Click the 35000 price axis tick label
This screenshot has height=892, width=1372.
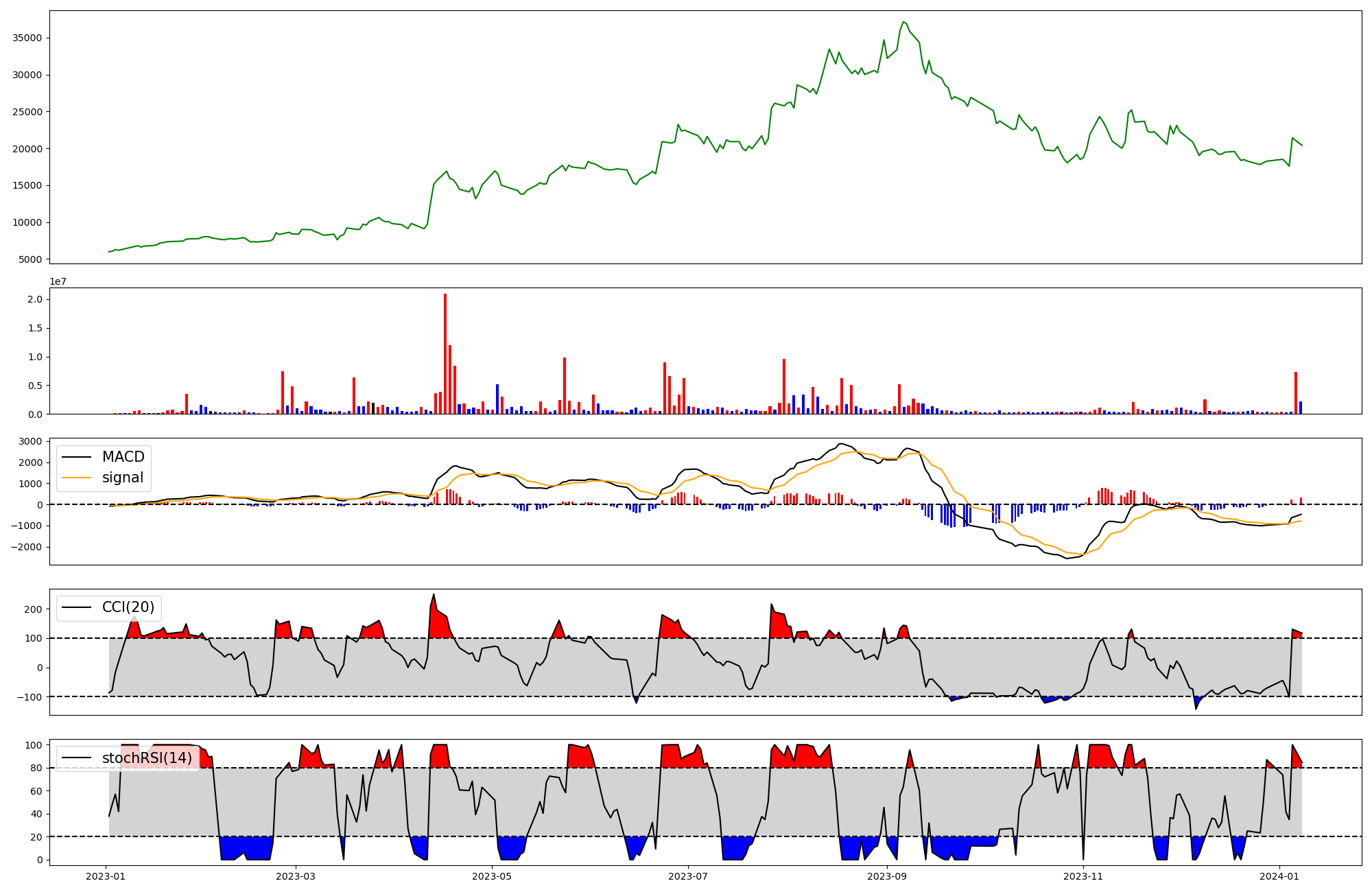coord(27,38)
